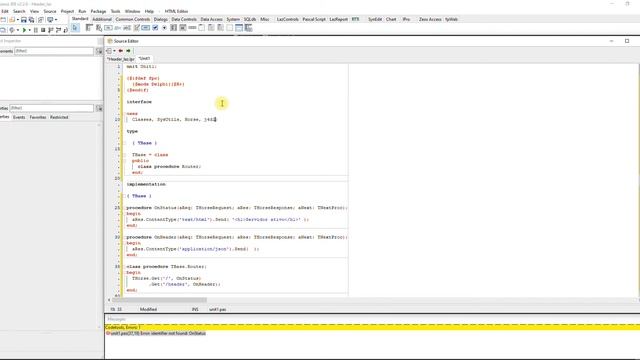Screen dimensions: 640x360
Task: Switch to Events tab in Object Inspector
Action: pyautogui.click(x=19, y=117)
